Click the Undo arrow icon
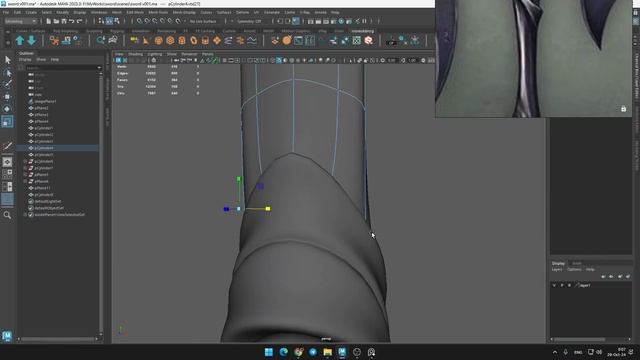 pyautogui.click(x=72, y=21)
